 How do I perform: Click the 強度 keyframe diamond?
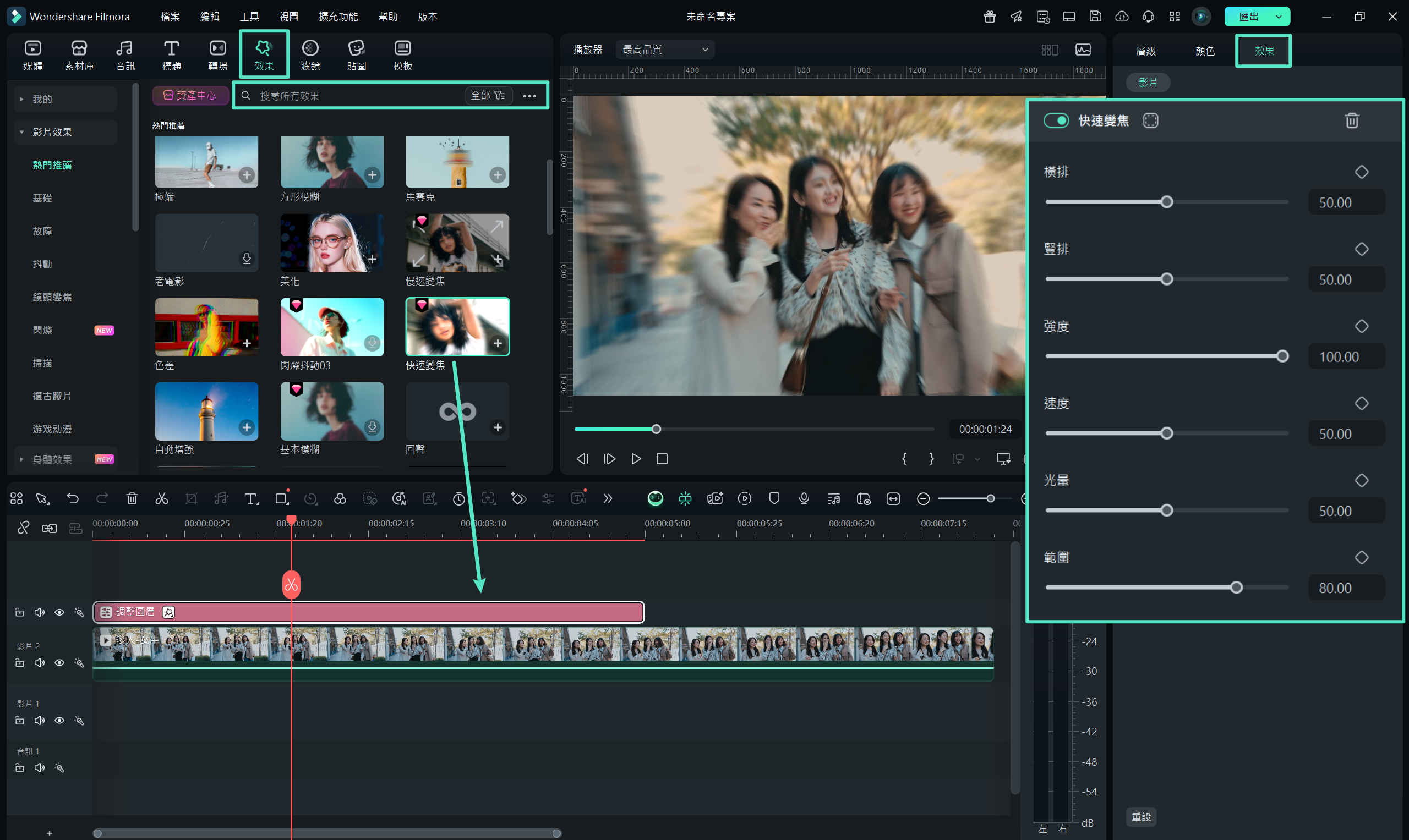(1362, 326)
